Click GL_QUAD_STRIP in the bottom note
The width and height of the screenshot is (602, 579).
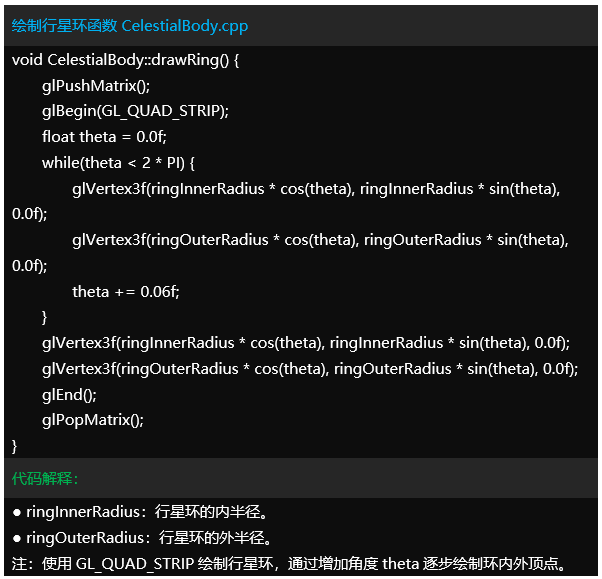point(135,563)
